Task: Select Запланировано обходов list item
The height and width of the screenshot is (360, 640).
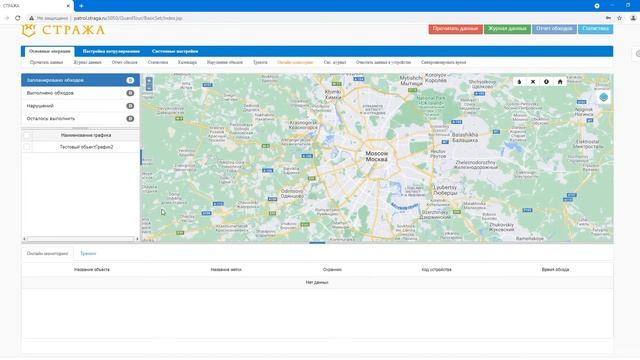Action: pyautogui.click(x=80, y=80)
